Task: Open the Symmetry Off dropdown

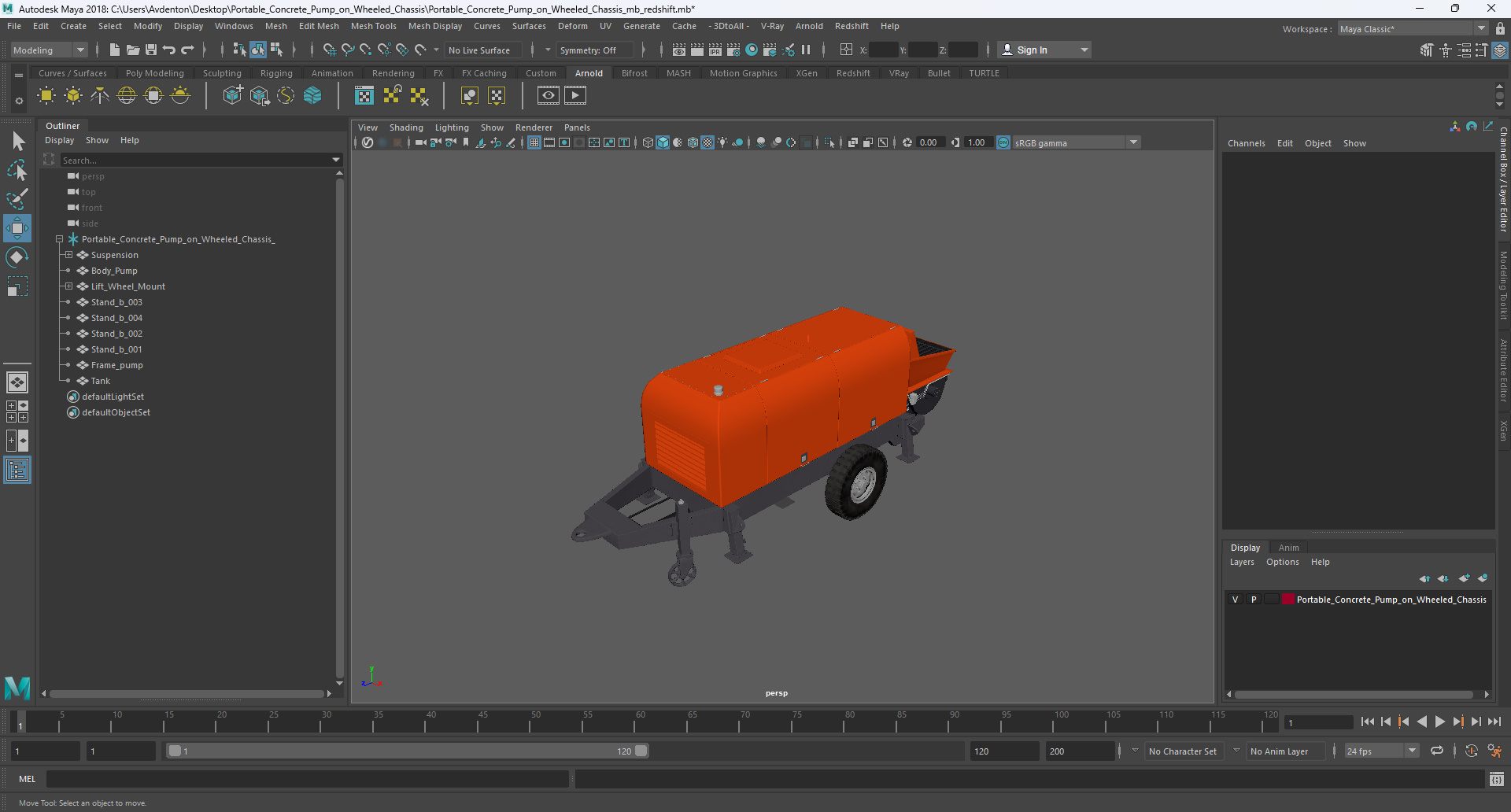Action: (x=594, y=50)
